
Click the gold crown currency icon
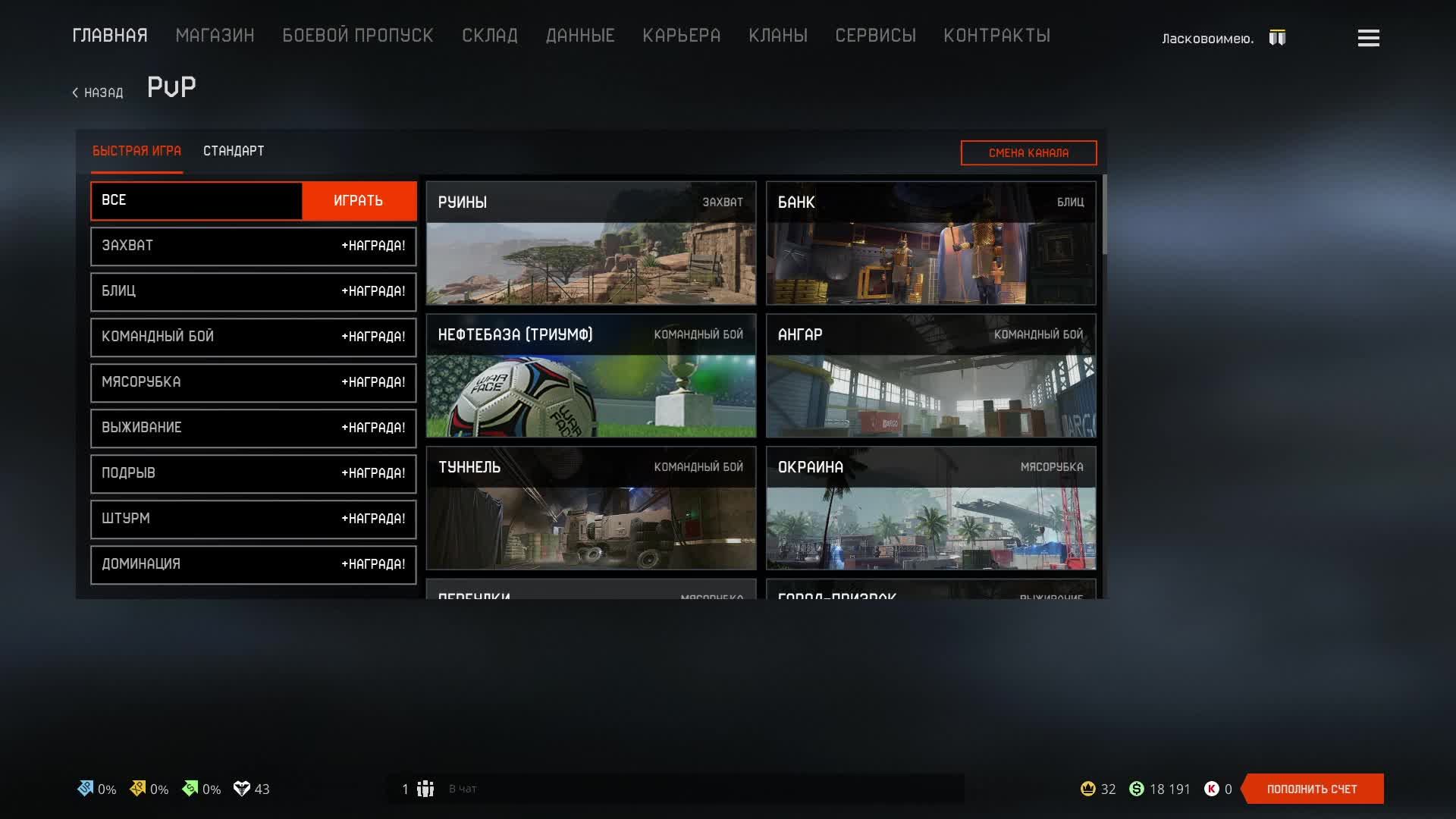point(1087,789)
